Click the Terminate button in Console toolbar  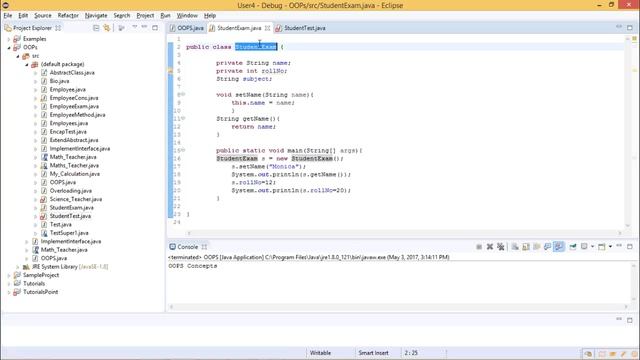[479, 247]
